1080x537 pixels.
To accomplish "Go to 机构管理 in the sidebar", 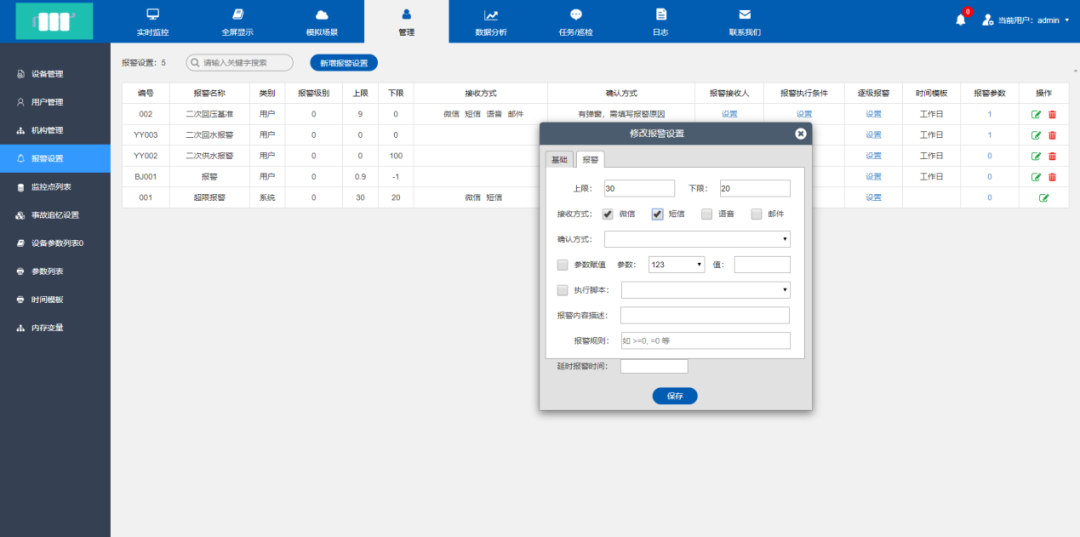I will pyautogui.click(x=55, y=130).
